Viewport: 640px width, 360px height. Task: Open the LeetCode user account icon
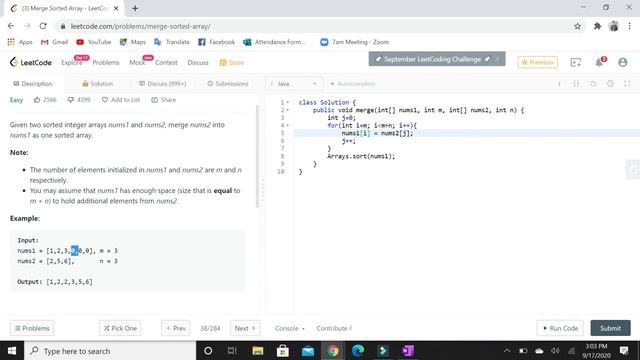tap(622, 62)
